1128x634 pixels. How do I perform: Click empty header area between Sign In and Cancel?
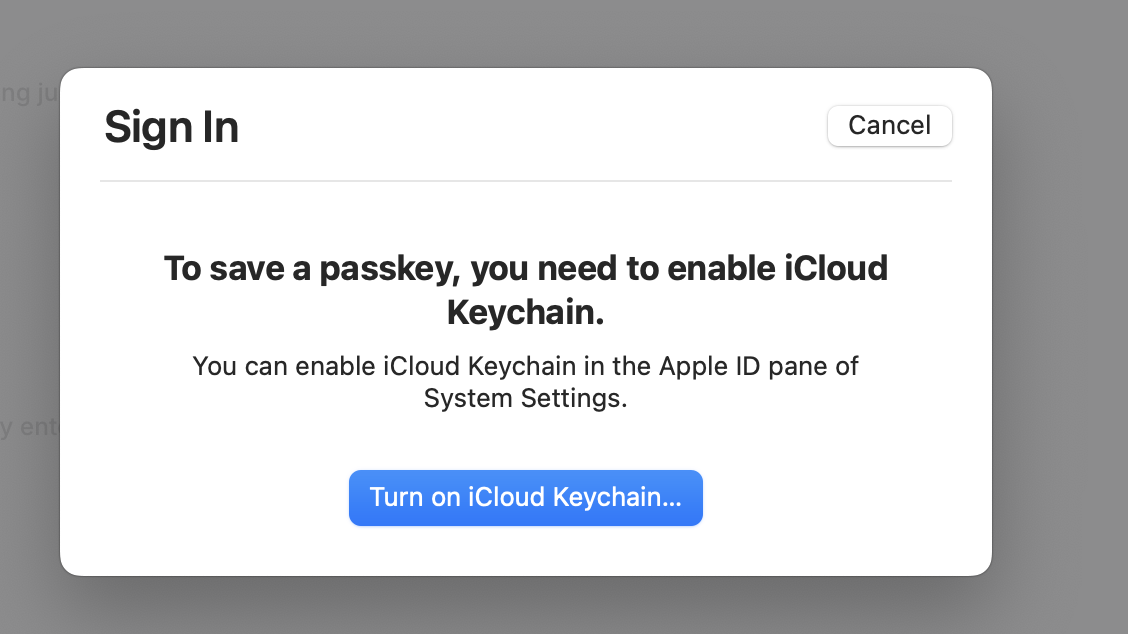pos(530,128)
